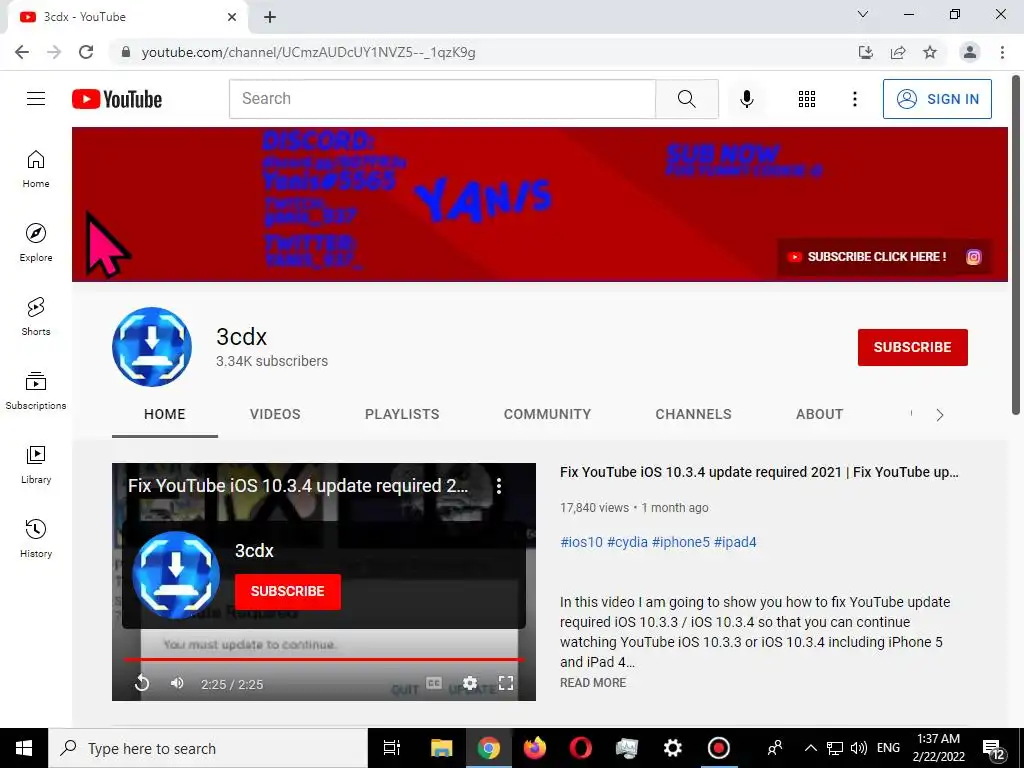Click the video red progress bar
Viewport: 1024px width, 768px height.
tap(324, 660)
